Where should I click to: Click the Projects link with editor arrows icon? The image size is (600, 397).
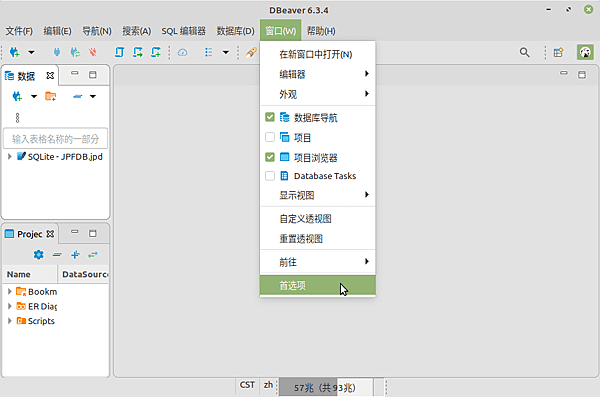point(93,255)
